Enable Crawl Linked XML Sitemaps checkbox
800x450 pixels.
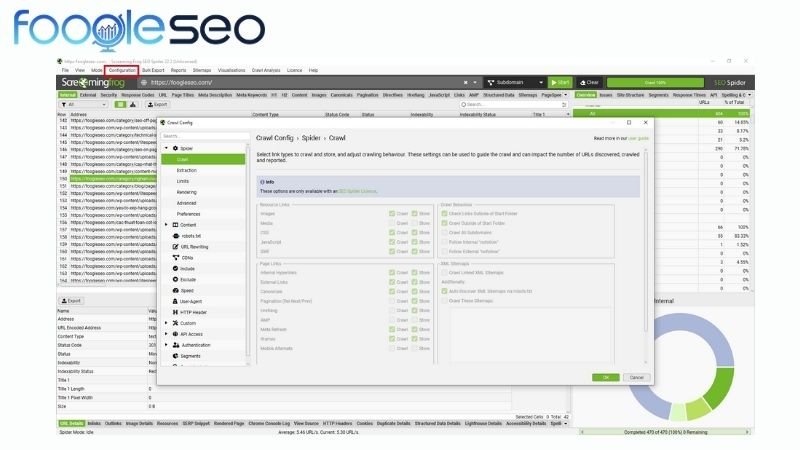[x=444, y=273]
